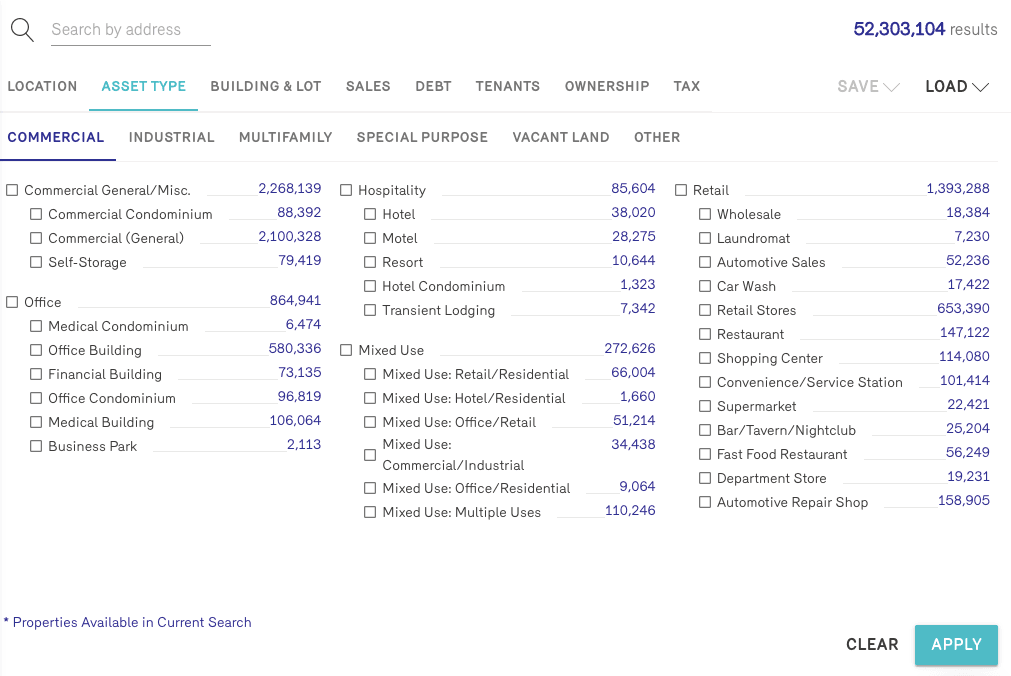Select the Mixed Use: Retail/Residential checkbox
The image size is (1011, 676).
pos(370,375)
